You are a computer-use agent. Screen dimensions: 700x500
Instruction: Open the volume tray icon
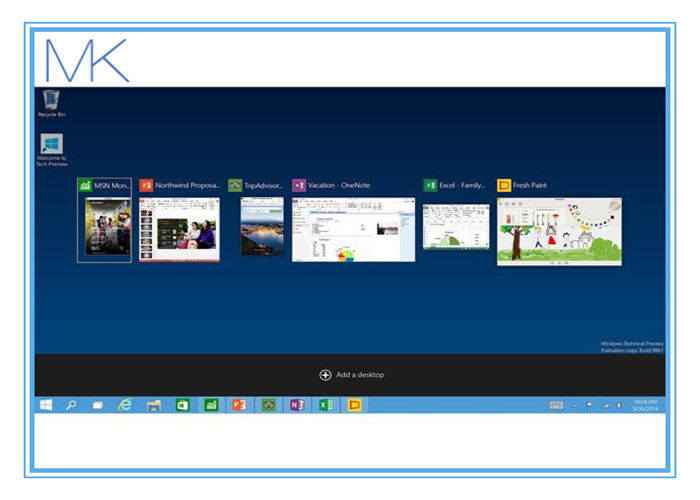point(620,405)
